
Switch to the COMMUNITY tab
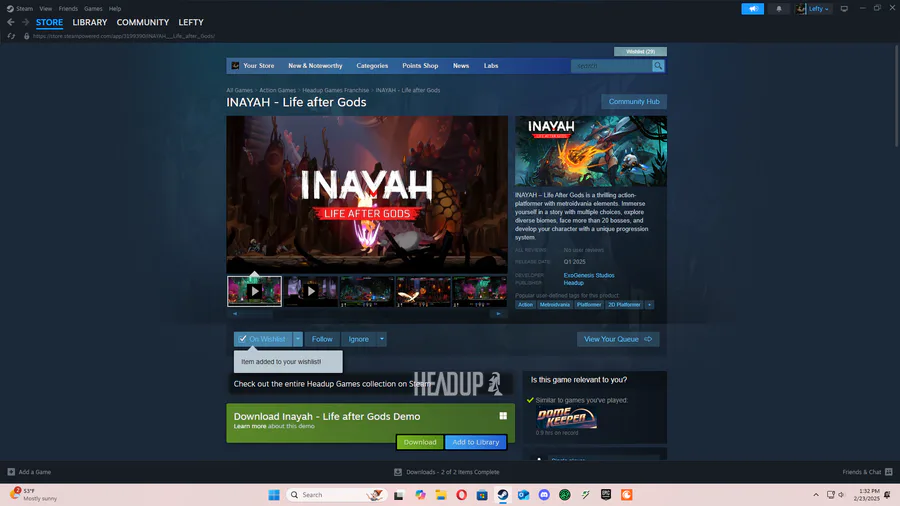point(142,22)
